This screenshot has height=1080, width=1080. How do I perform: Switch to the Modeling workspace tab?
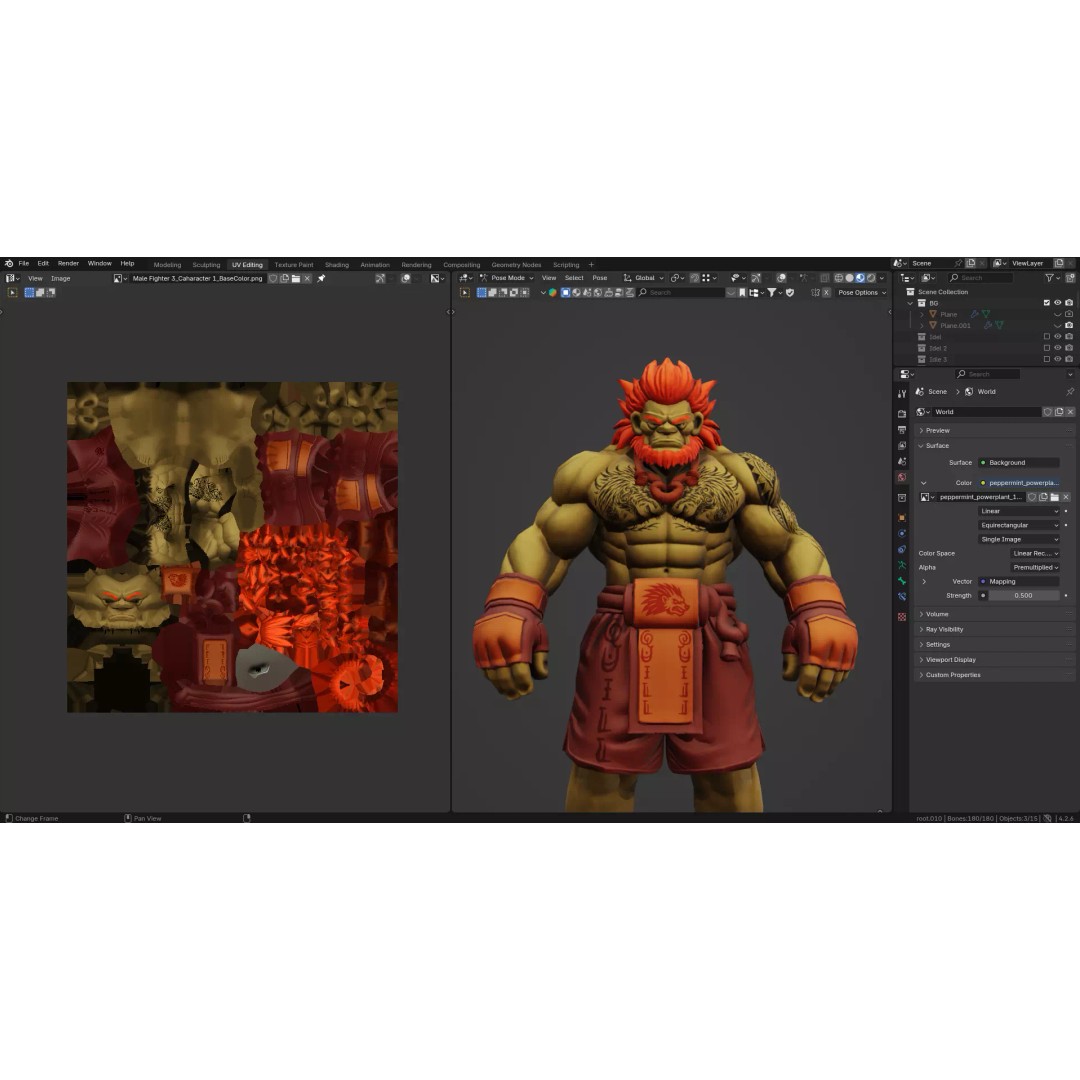167,265
